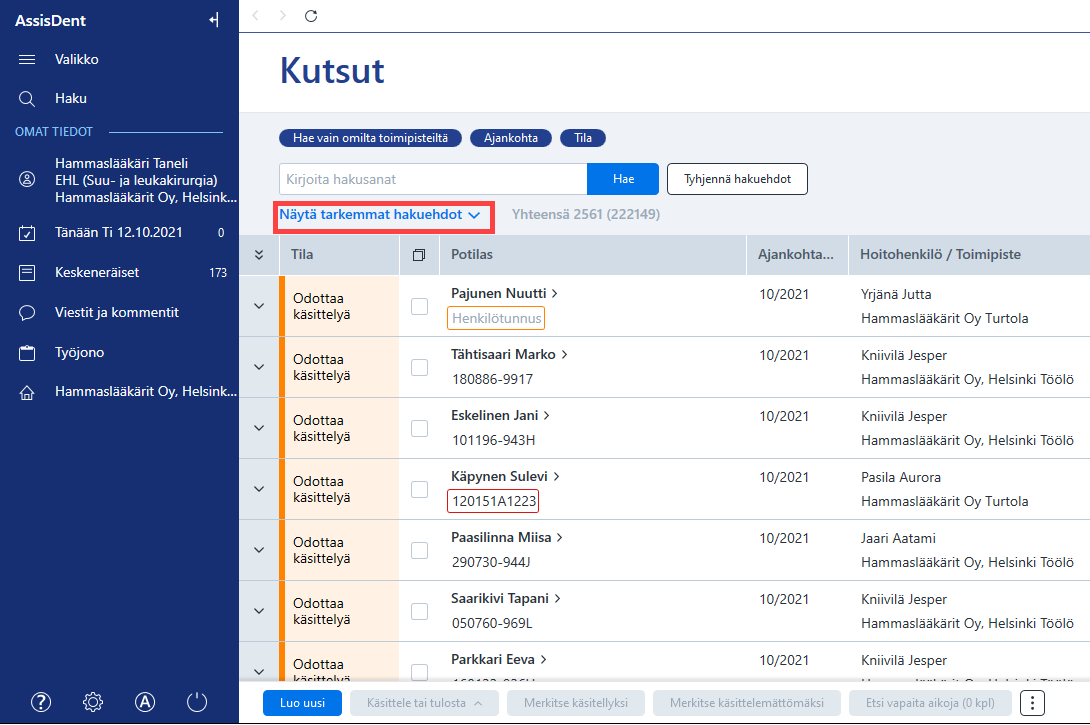Click the calendar icon for Tänään
The image size is (1090, 725).
point(26,233)
